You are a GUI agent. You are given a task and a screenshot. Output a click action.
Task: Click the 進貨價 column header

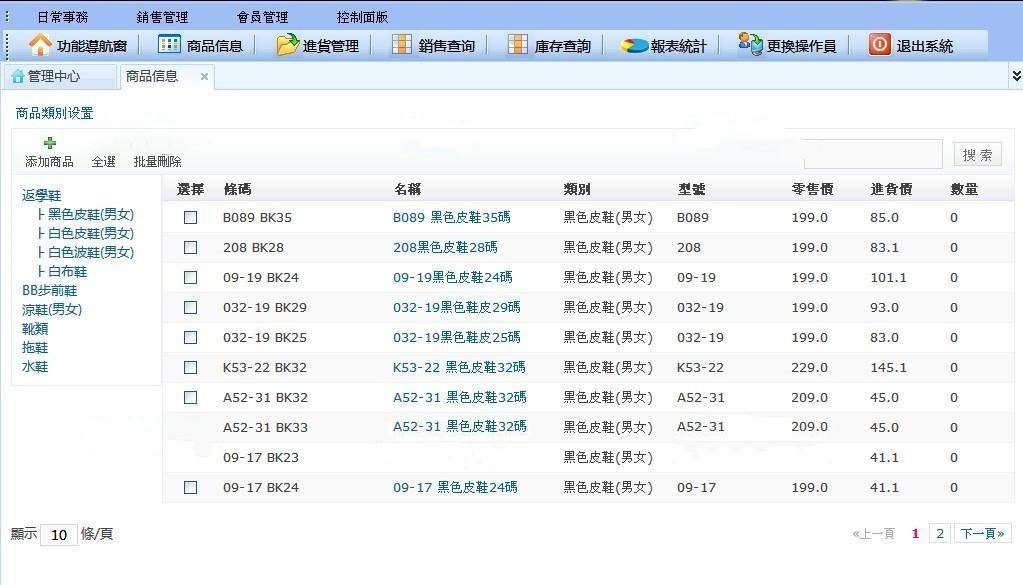[891, 189]
